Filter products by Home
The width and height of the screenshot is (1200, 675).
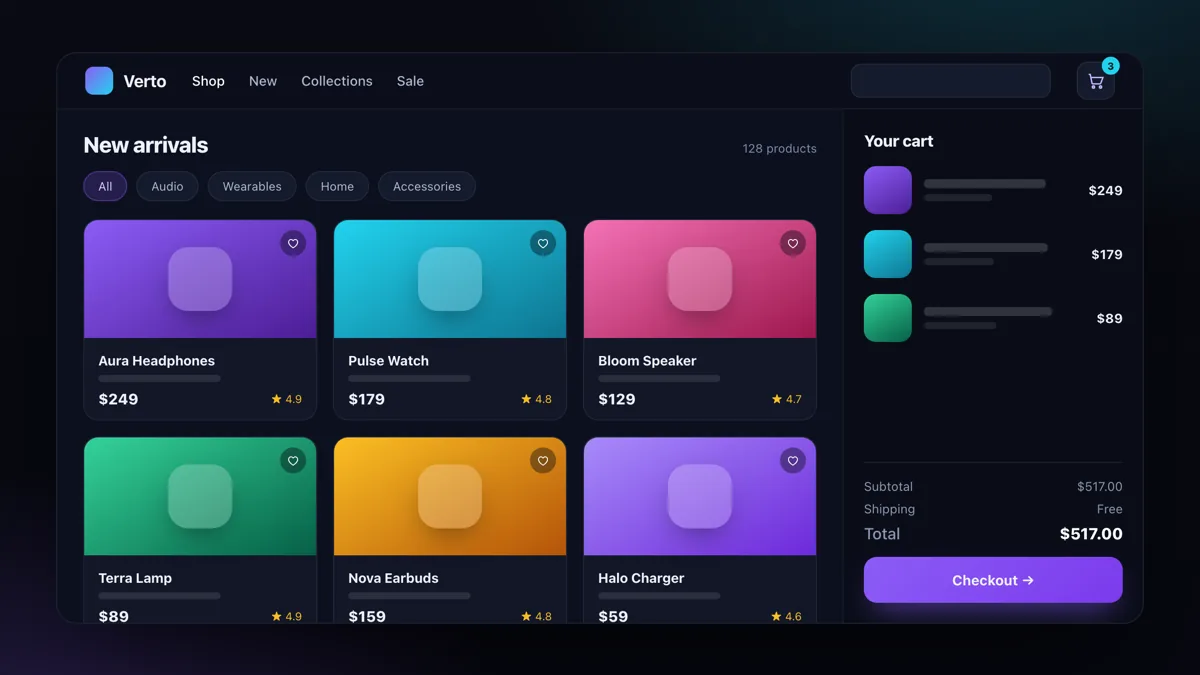(x=337, y=186)
